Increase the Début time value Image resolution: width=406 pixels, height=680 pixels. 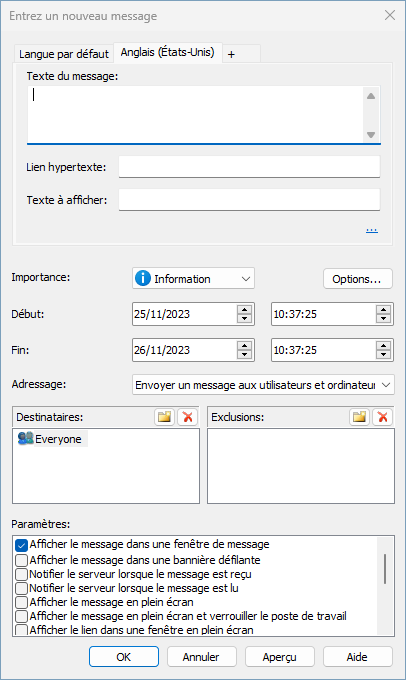[x=383, y=310]
